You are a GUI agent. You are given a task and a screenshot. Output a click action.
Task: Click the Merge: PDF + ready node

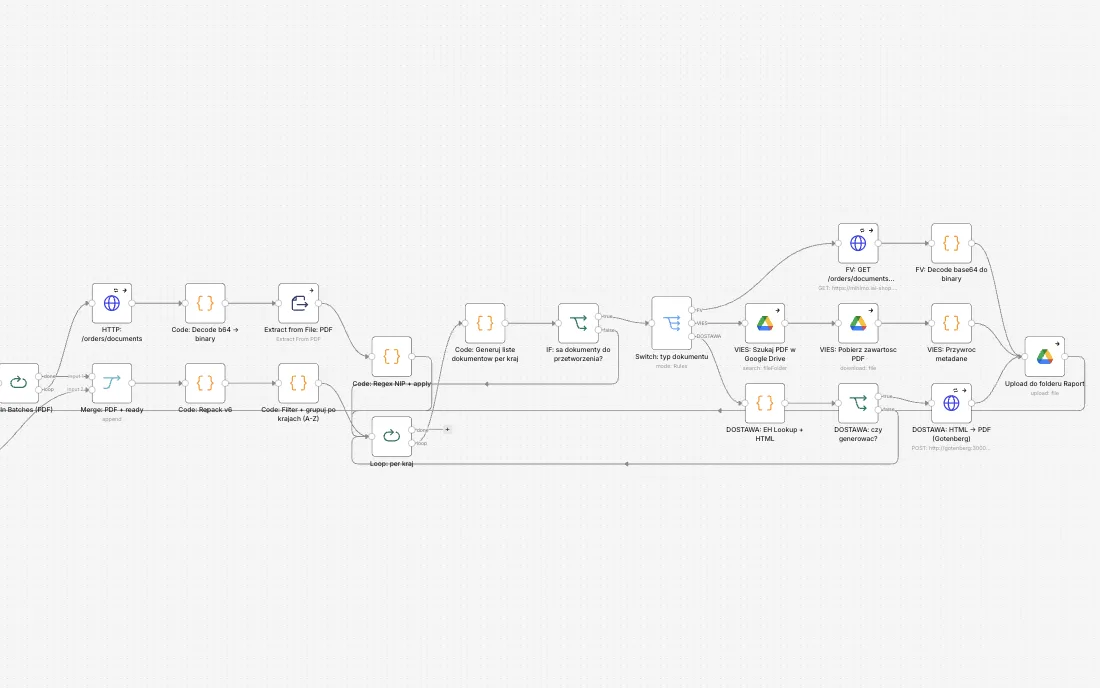tap(112, 383)
